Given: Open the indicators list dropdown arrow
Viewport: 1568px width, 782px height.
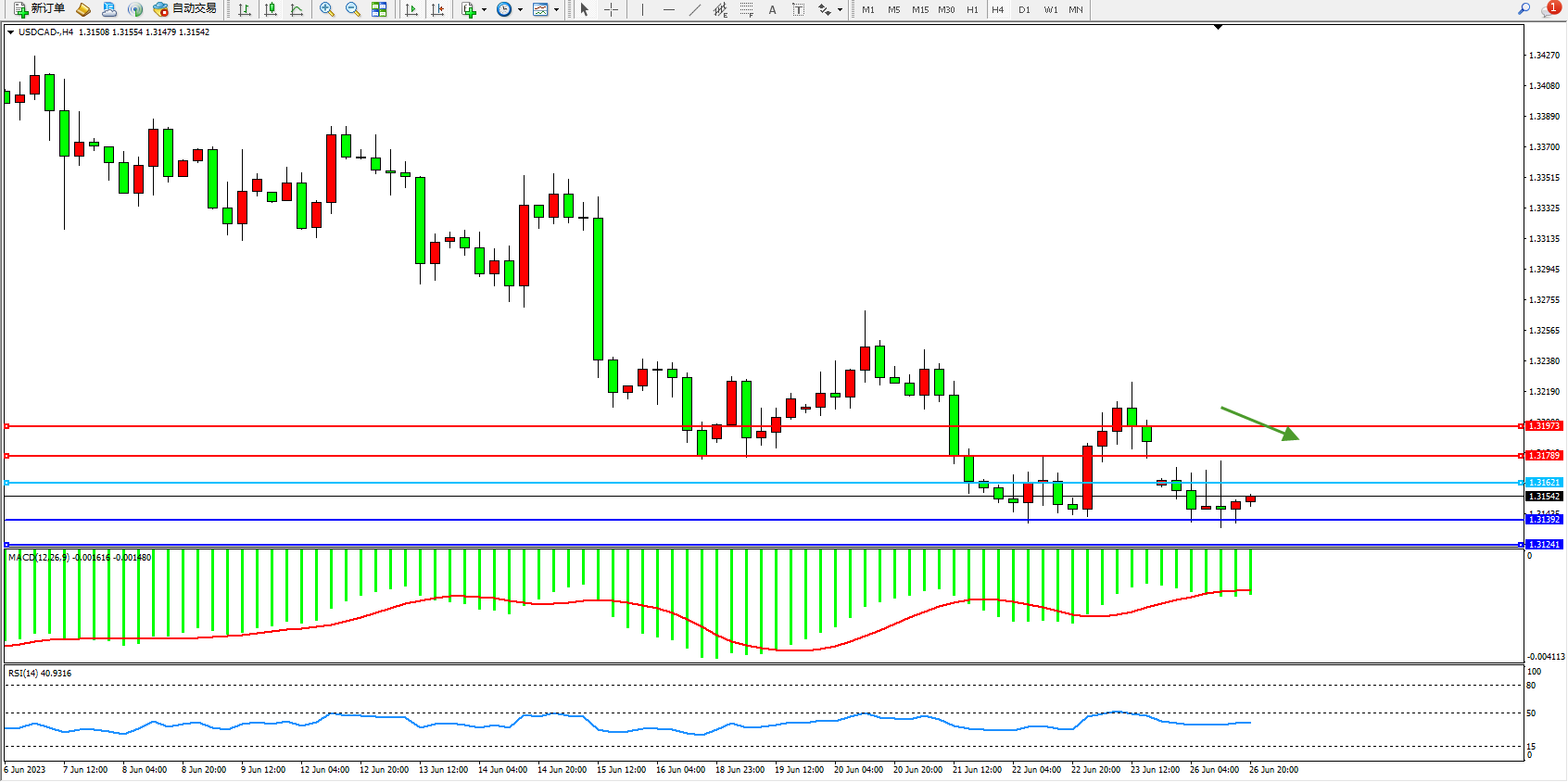Looking at the screenshot, I should pyautogui.click(x=484, y=10).
